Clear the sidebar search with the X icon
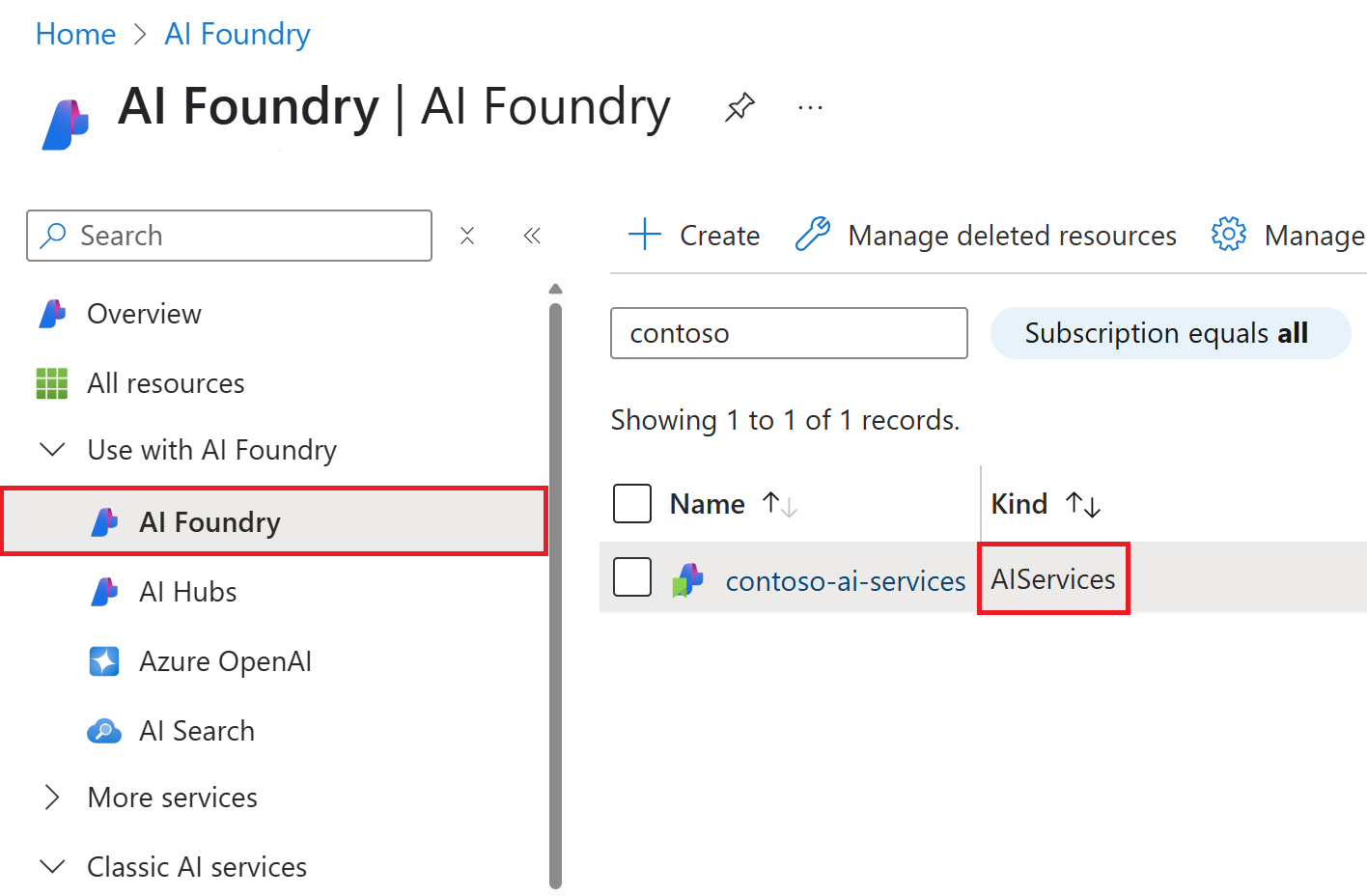 [x=467, y=235]
